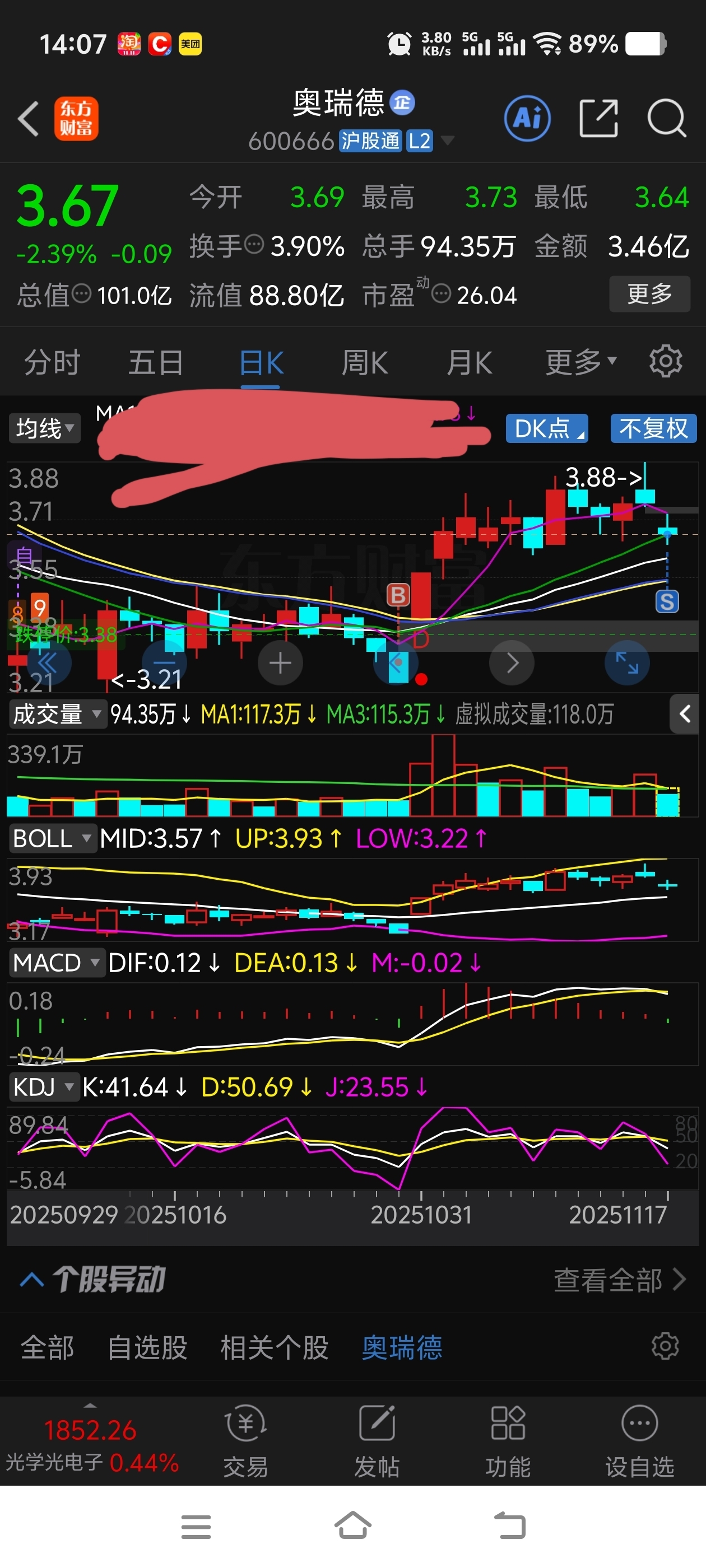This screenshot has height=1568, width=706.
Task: Tap the share icon in header
Action: pyautogui.click(x=598, y=118)
